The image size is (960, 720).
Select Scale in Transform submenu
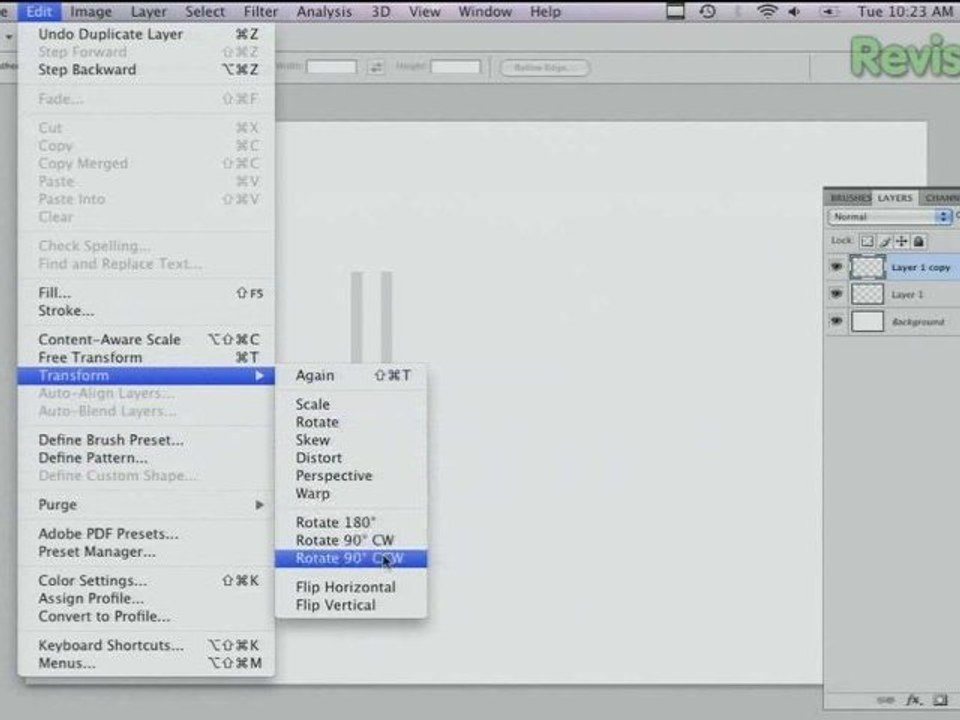pyautogui.click(x=351, y=404)
